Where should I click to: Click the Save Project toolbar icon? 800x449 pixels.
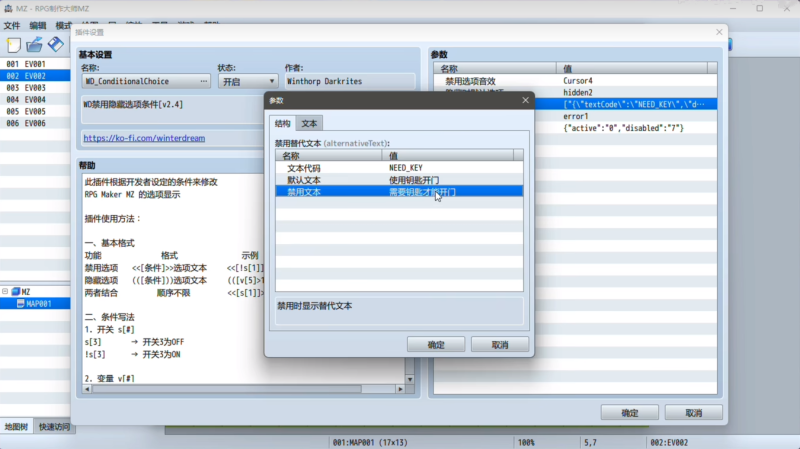(x=56, y=44)
